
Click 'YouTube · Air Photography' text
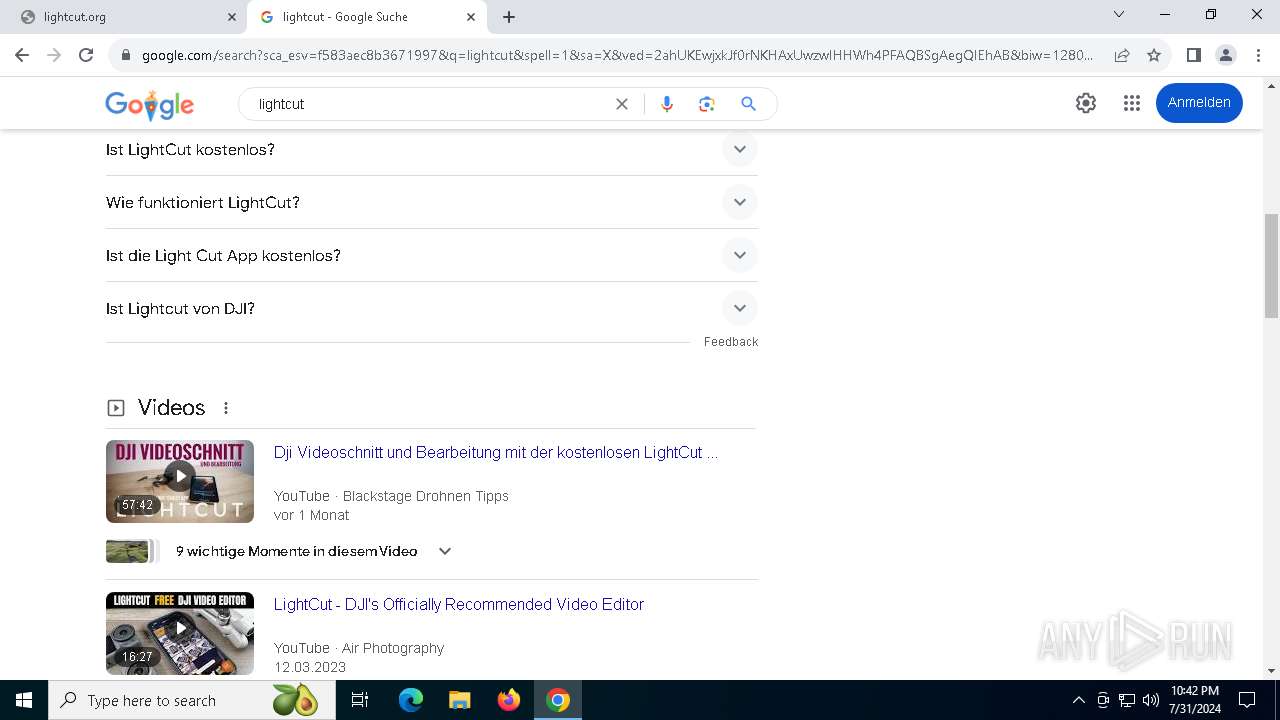(x=359, y=648)
